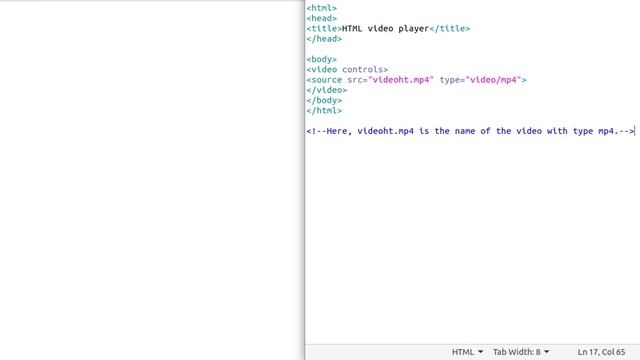Screen dimensions: 640x360
Task: Click the word 'source' in the source tag
Action: point(327,80)
